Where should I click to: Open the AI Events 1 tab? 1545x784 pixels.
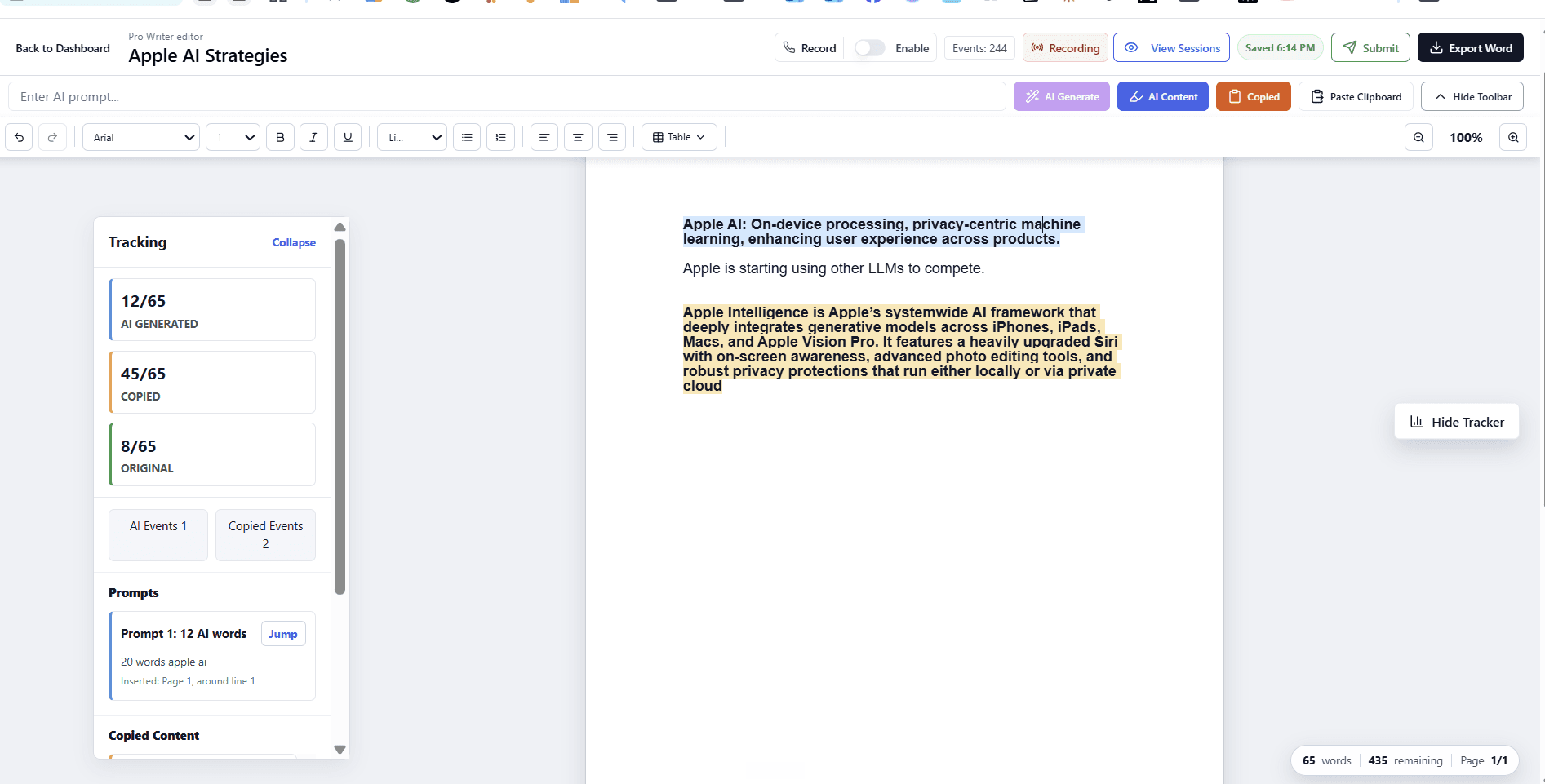pos(158,535)
